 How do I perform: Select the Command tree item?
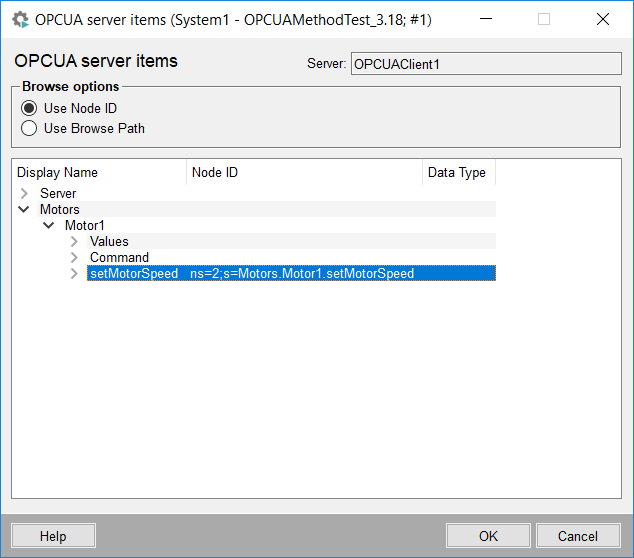point(119,257)
